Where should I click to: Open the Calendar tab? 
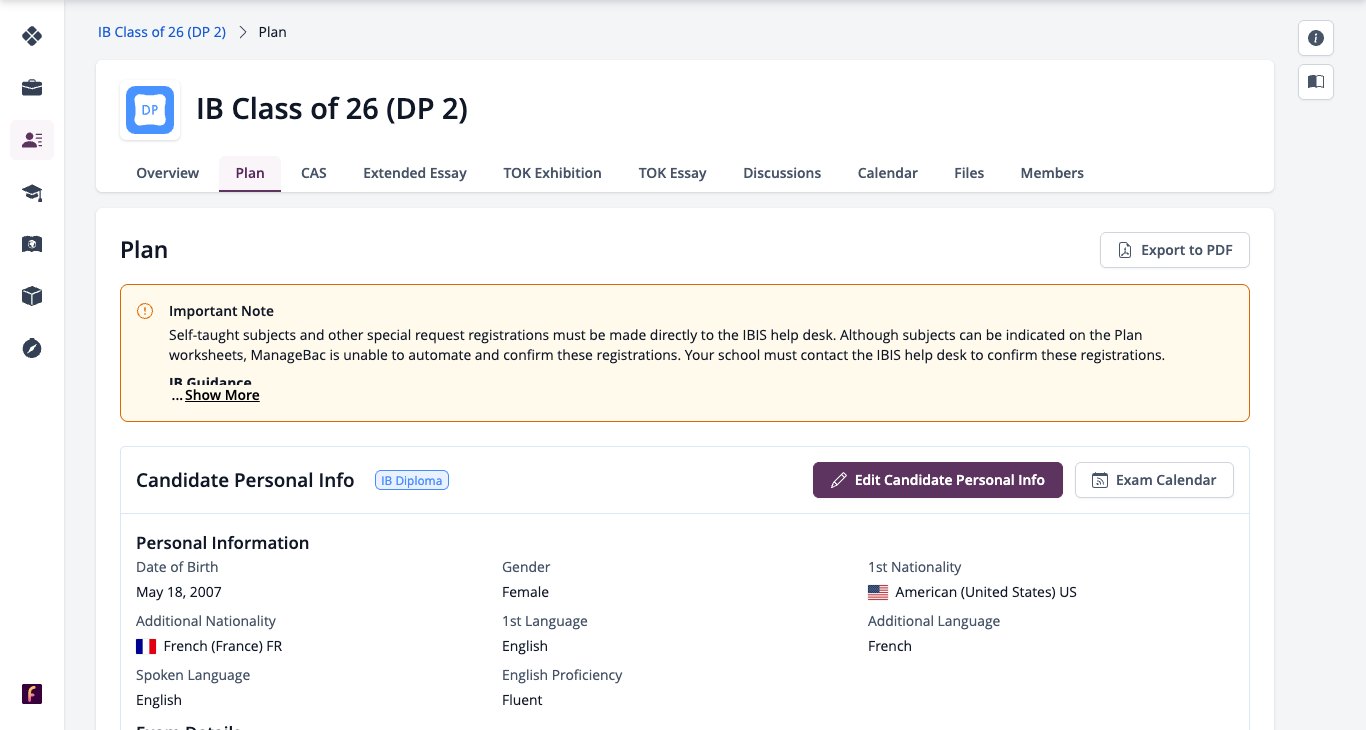pos(887,173)
